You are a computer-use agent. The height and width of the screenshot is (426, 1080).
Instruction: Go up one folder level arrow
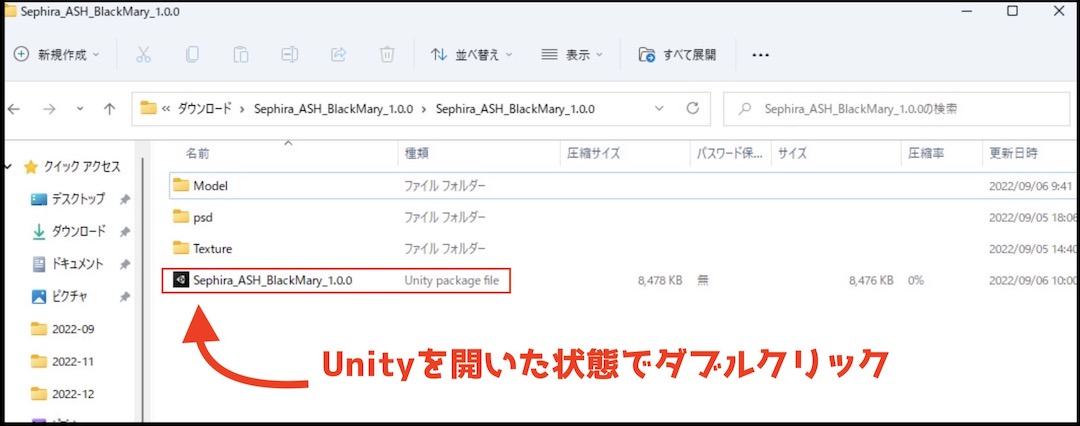click(x=109, y=108)
